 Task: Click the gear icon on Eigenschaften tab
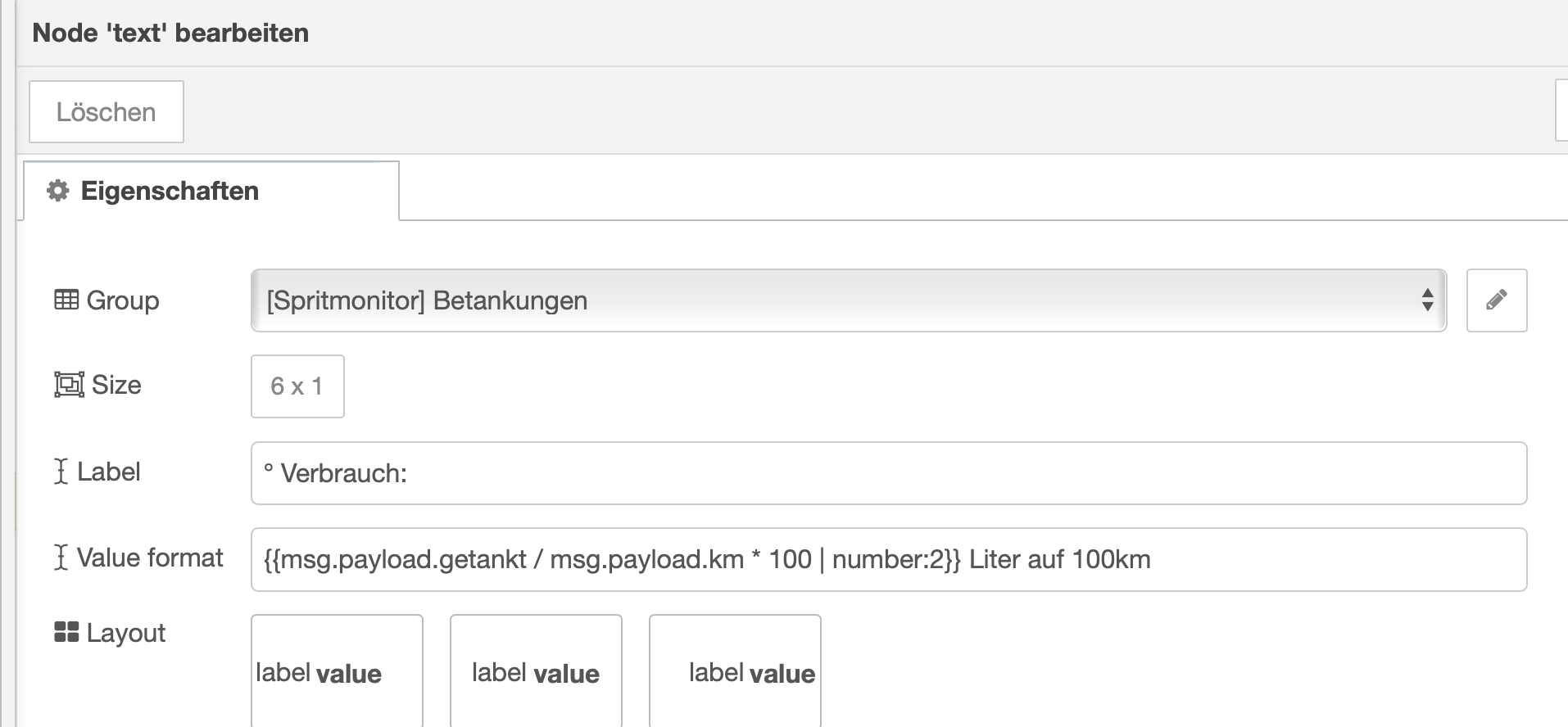[58, 191]
